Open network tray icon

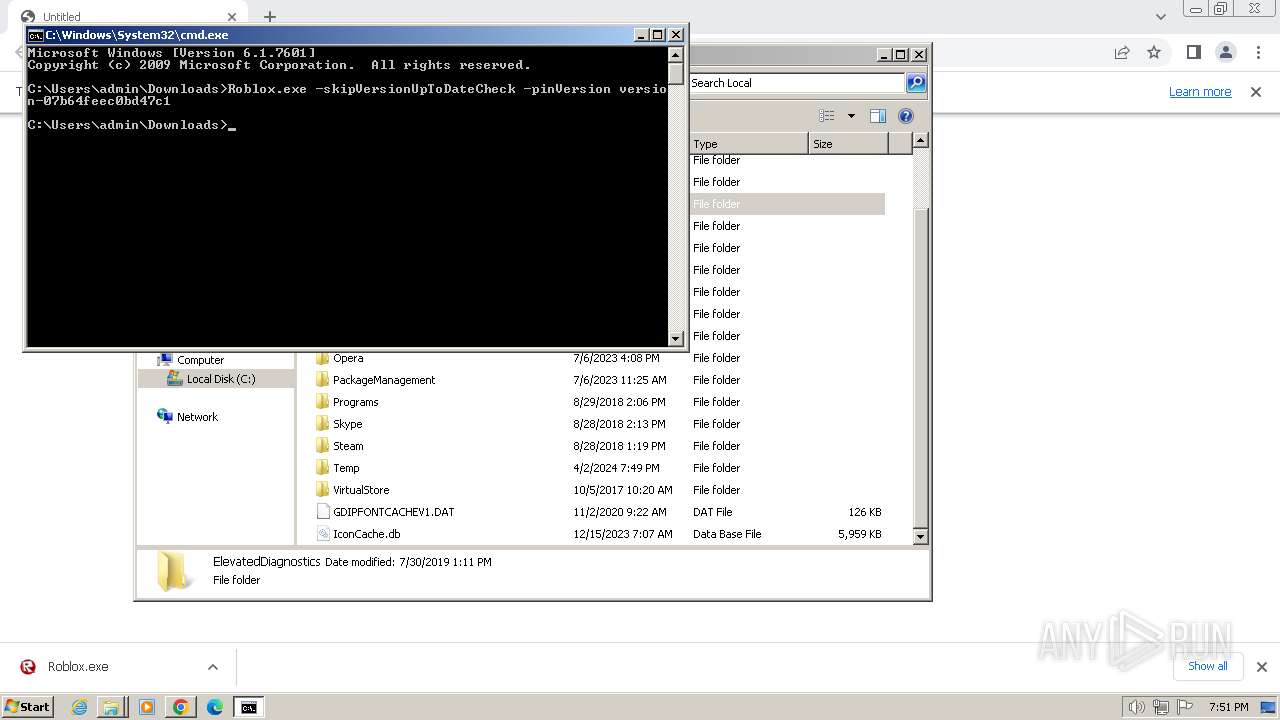click(1161, 707)
